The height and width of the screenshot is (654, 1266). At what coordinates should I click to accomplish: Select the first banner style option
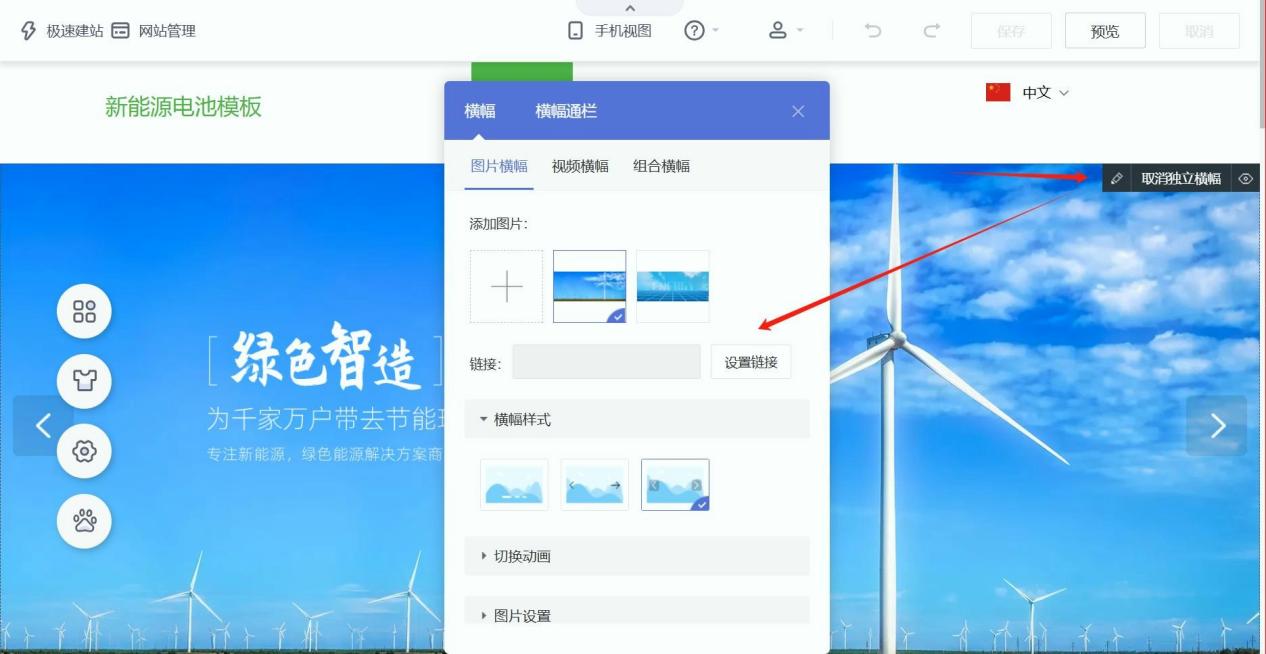pos(514,485)
